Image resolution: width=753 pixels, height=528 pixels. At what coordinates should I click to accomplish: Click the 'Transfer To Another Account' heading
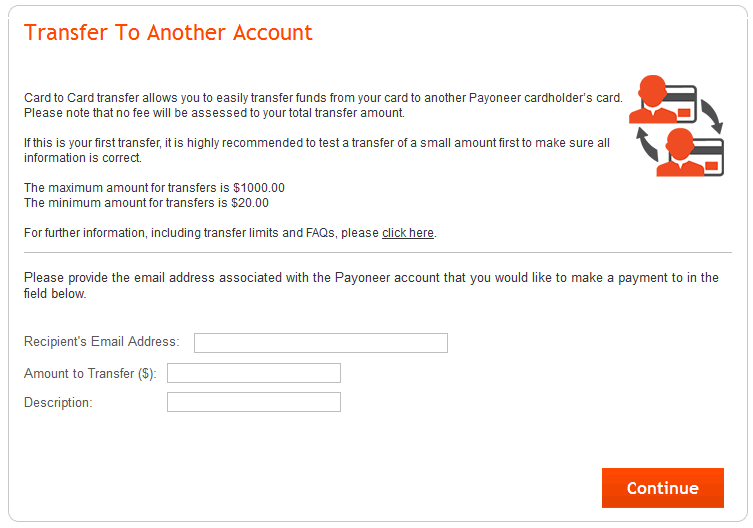point(168,33)
